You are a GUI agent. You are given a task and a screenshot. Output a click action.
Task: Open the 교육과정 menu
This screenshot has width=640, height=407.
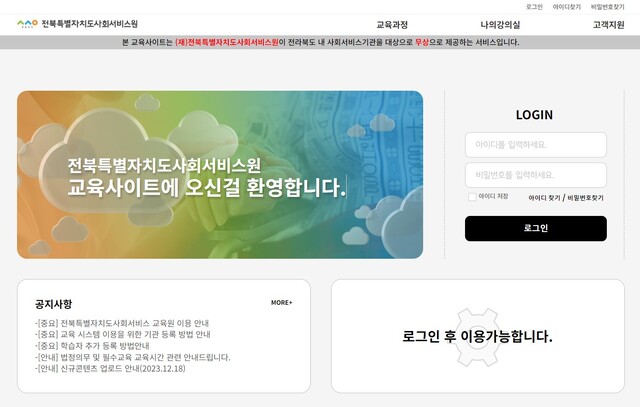(x=392, y=25)
